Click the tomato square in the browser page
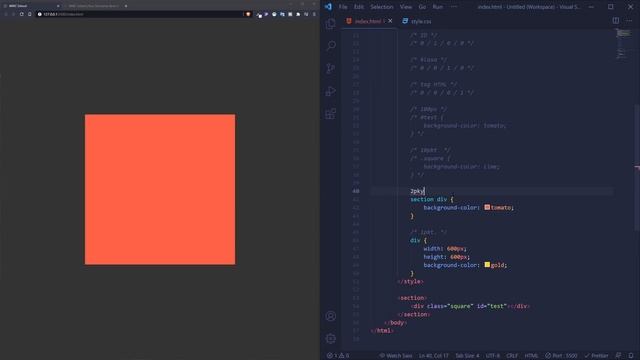 (x=160, y=189)
